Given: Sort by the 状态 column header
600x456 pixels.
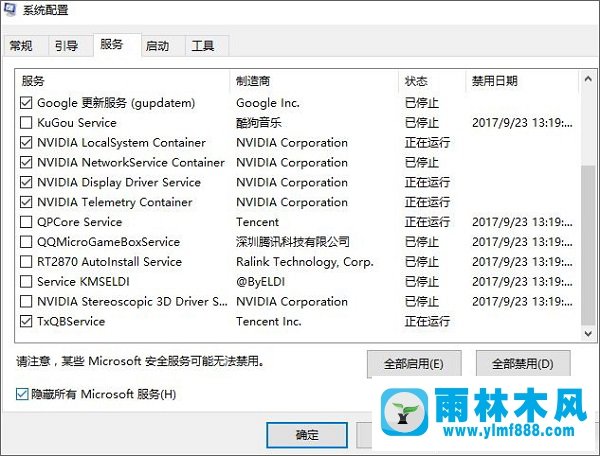Looking at the screenshot, I should (432, 81).
